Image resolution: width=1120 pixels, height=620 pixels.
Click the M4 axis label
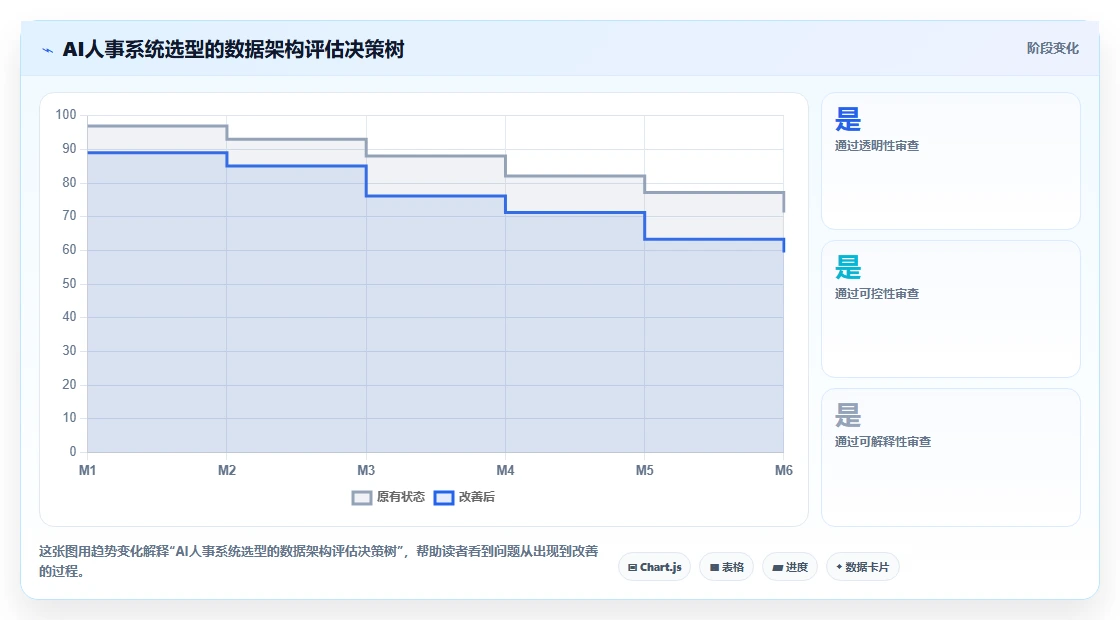(x=506, y=471)
